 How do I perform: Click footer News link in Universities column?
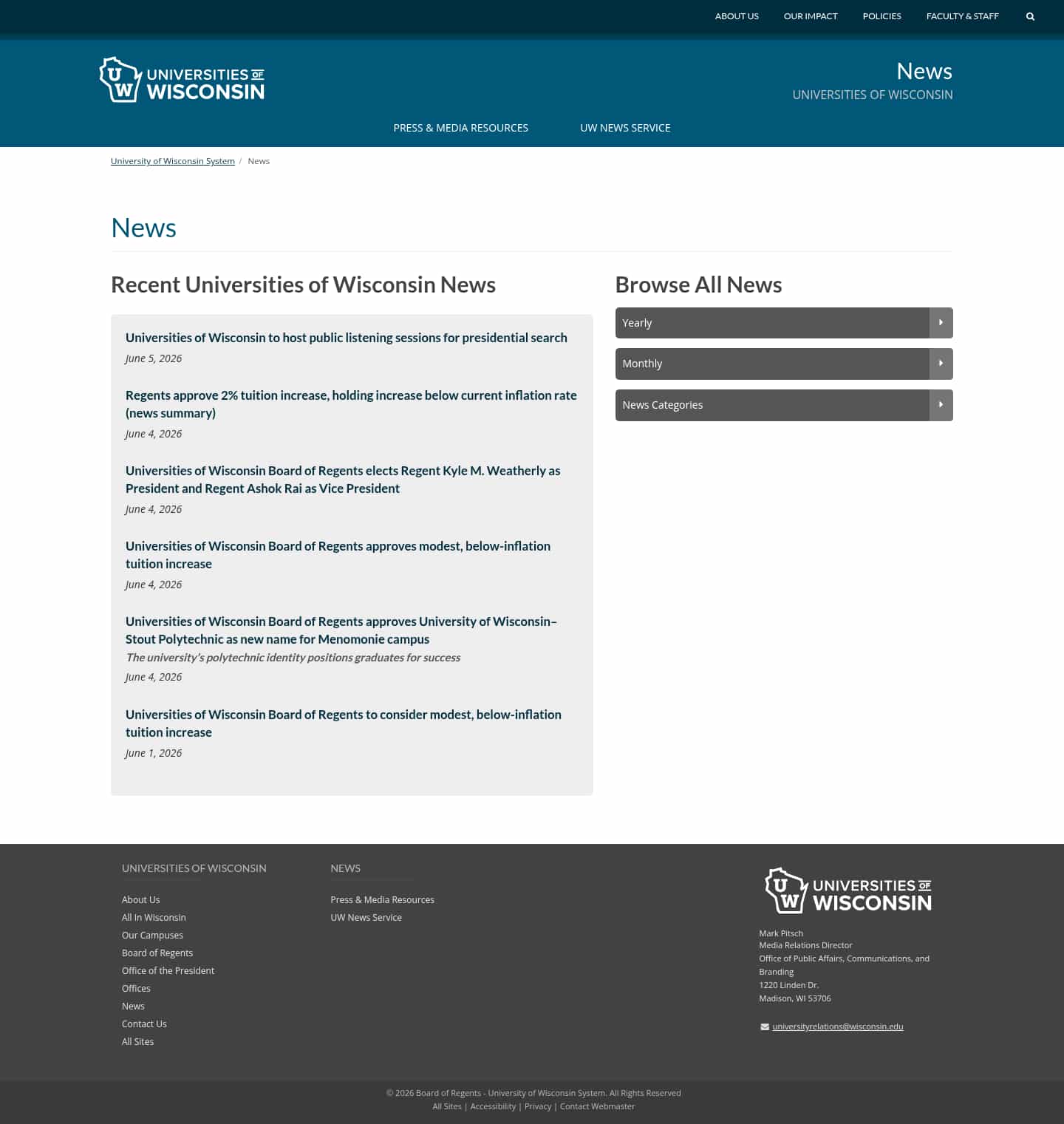133,1006
